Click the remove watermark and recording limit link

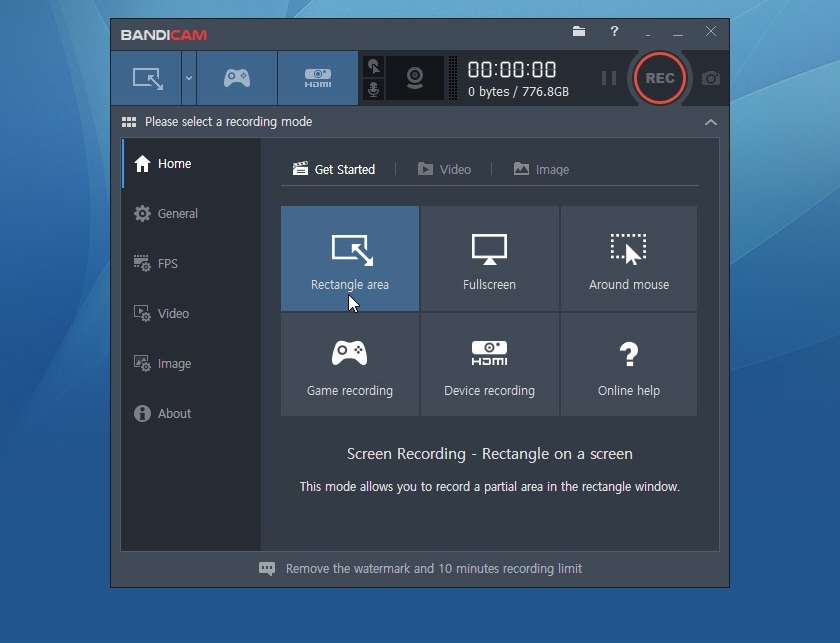point(433,569)
